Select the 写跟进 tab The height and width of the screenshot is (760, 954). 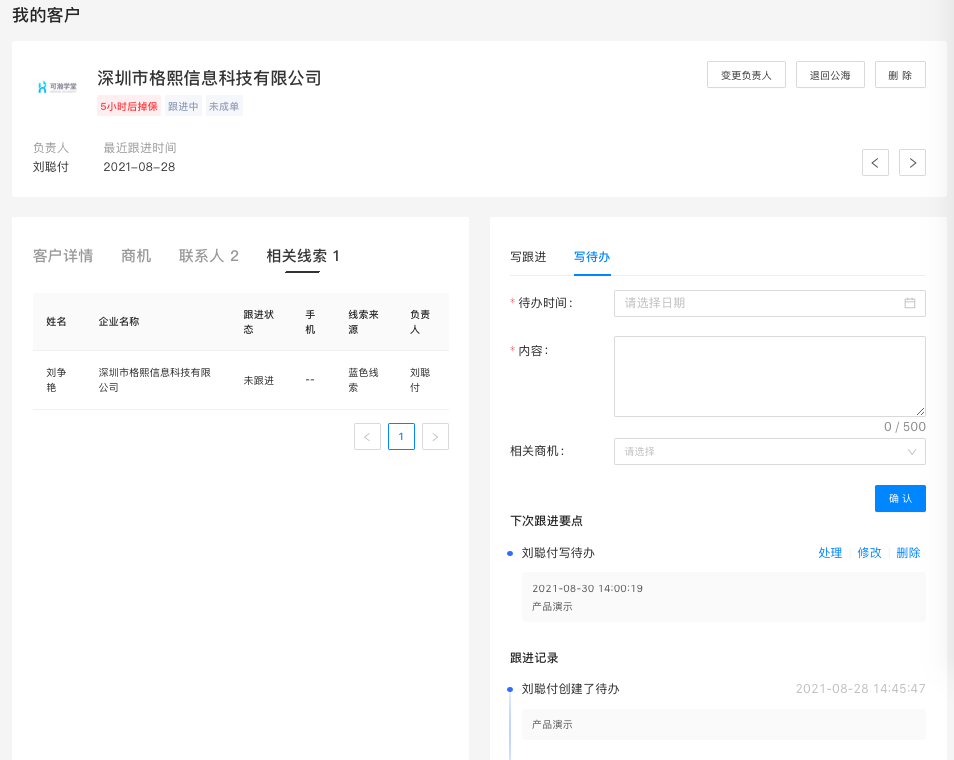coord(528,257)
